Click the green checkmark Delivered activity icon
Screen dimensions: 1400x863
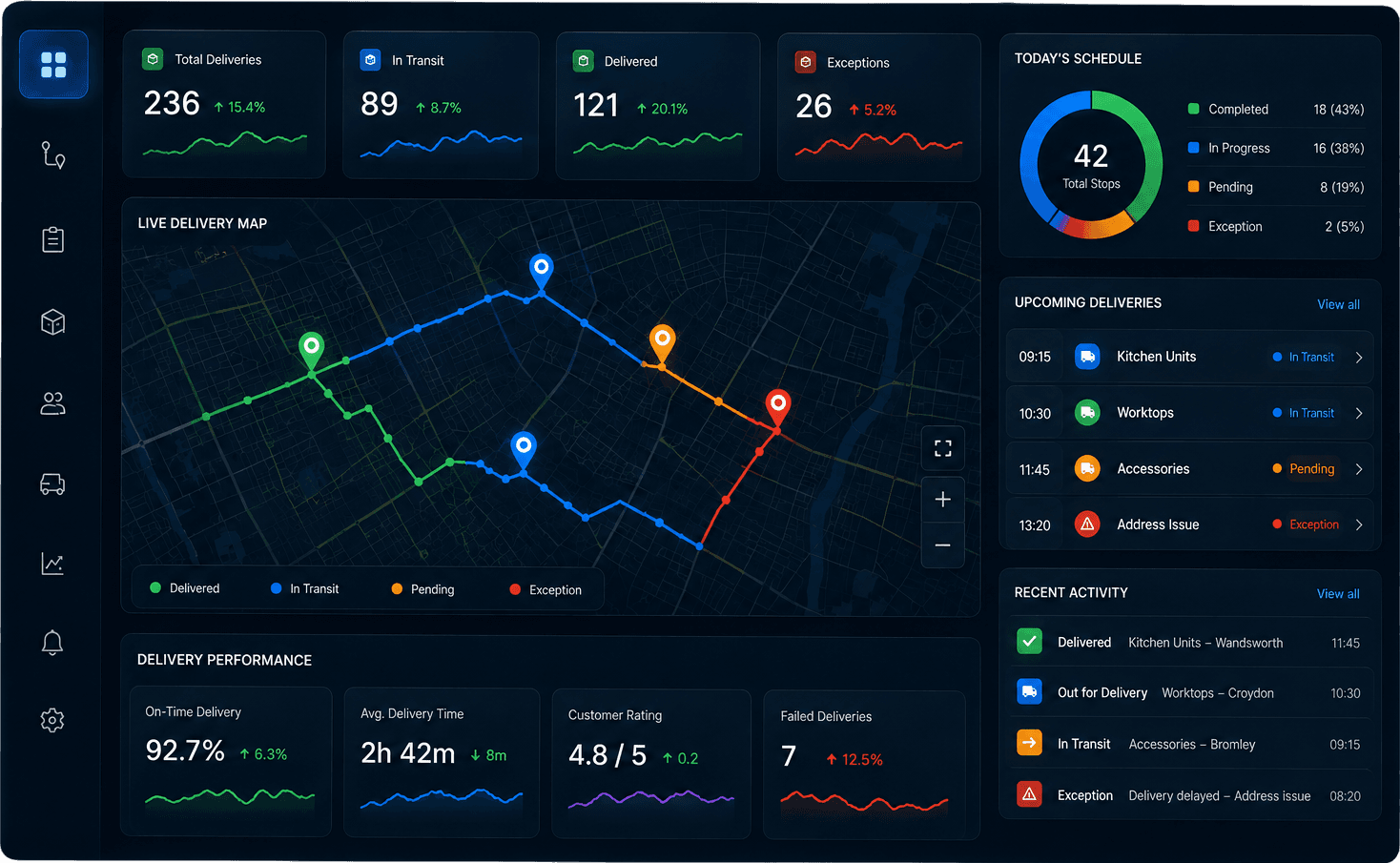[x=1029, y=642]
